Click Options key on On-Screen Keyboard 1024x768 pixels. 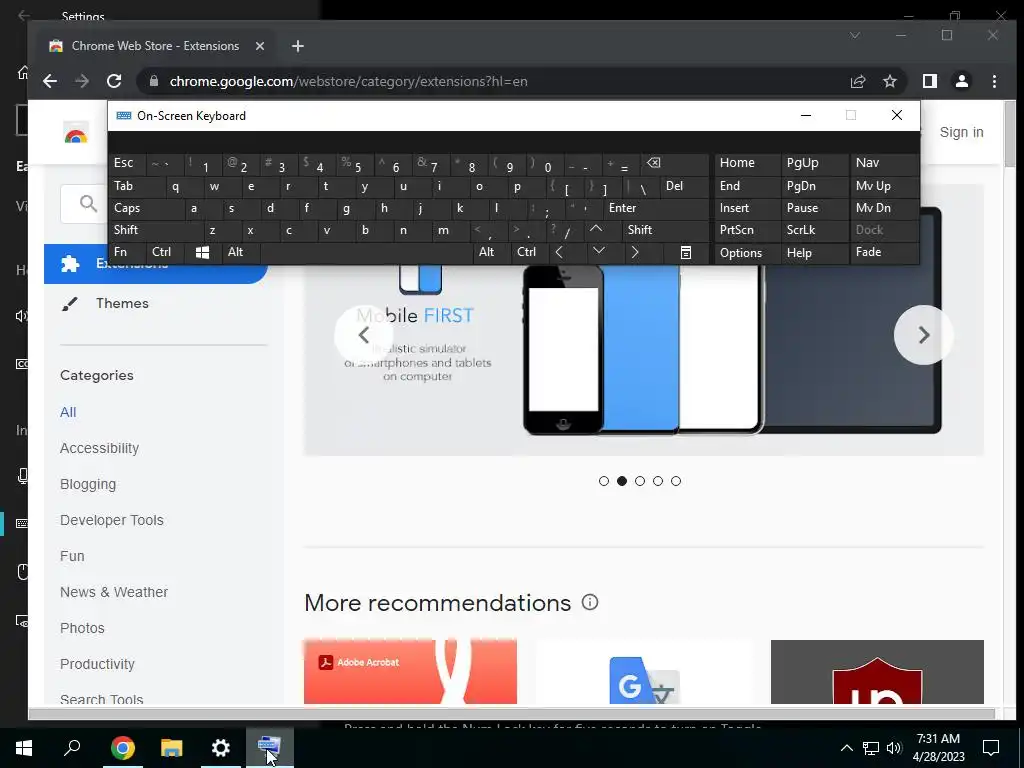(x=747, y=252)
